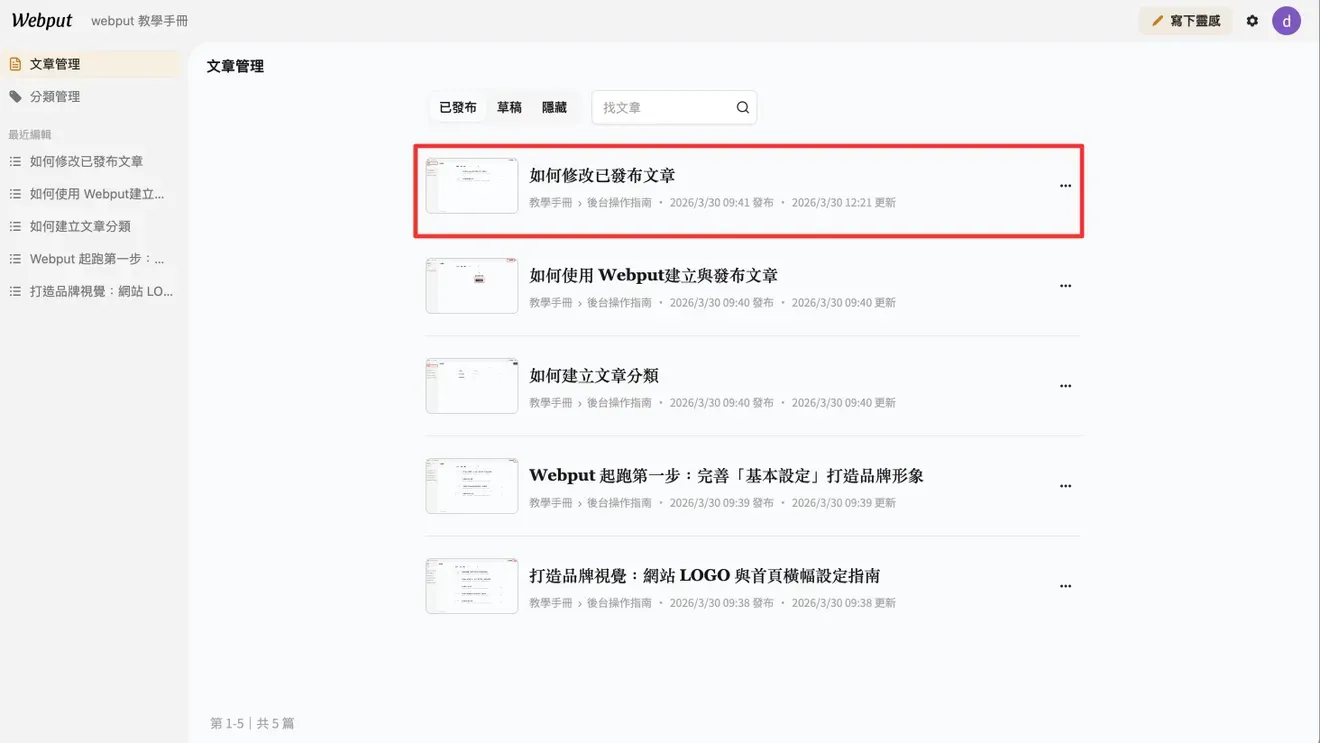Open more options for Webput 起跑第一步 article

tap(1065, 486)
